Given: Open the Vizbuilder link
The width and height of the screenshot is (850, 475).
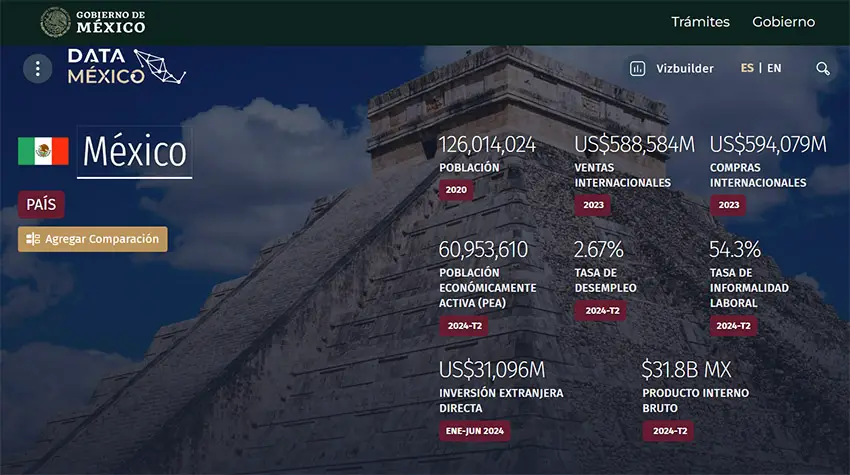Looking at the screenshot, I should pyautogui.click(x=685, y=68).
